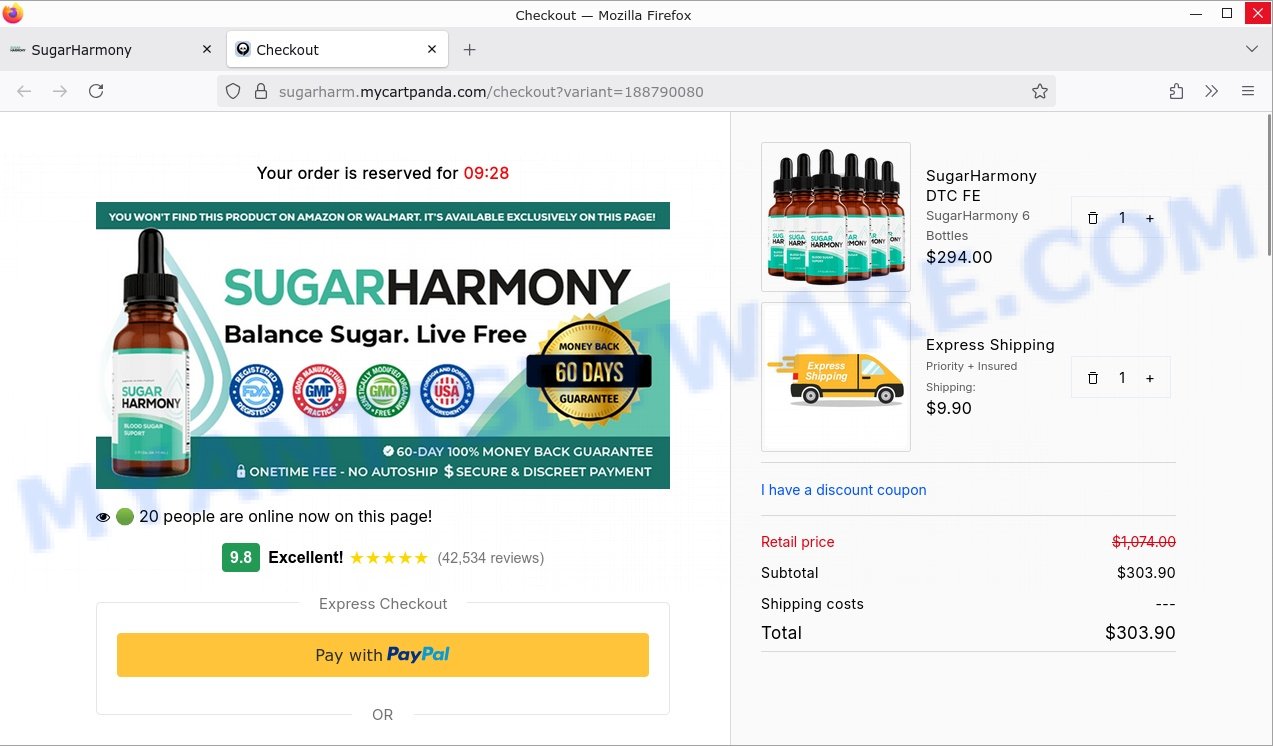The image size is (1273, 746).
Task: Switch to the SugarHarmony tab
Action: pos(110,49)
